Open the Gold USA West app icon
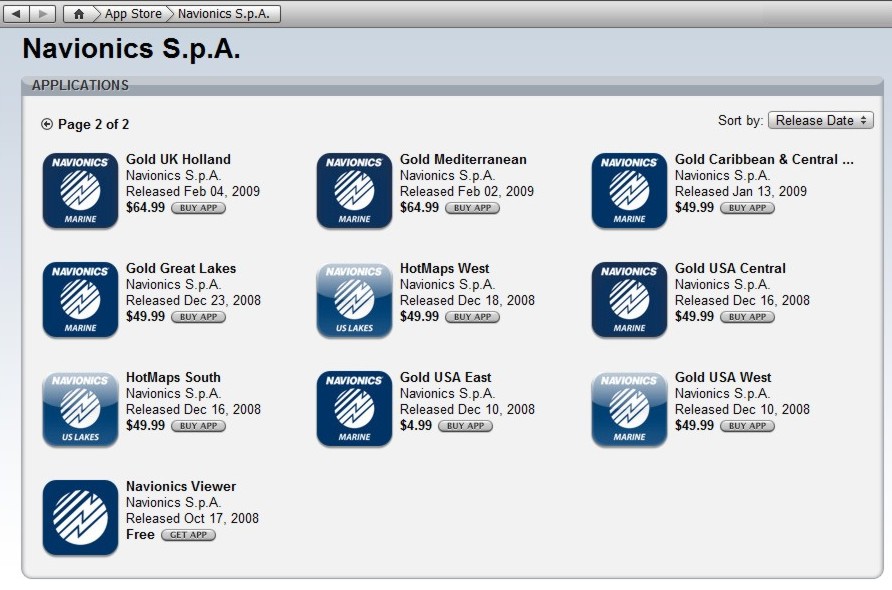The width and height of the screenshot is (892, 590). tap(629, 409)
